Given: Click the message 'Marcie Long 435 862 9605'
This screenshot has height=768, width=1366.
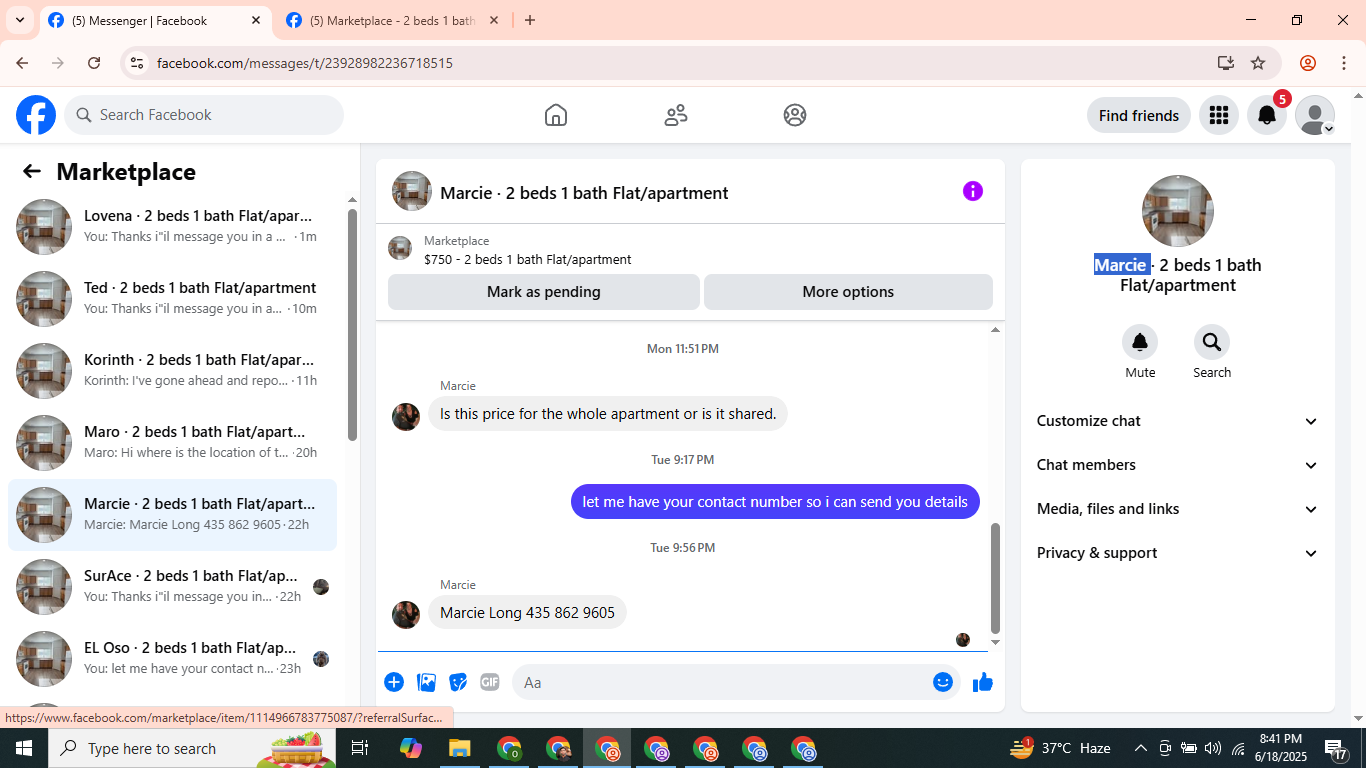Looking at the screenshot, I should [528, 613].
